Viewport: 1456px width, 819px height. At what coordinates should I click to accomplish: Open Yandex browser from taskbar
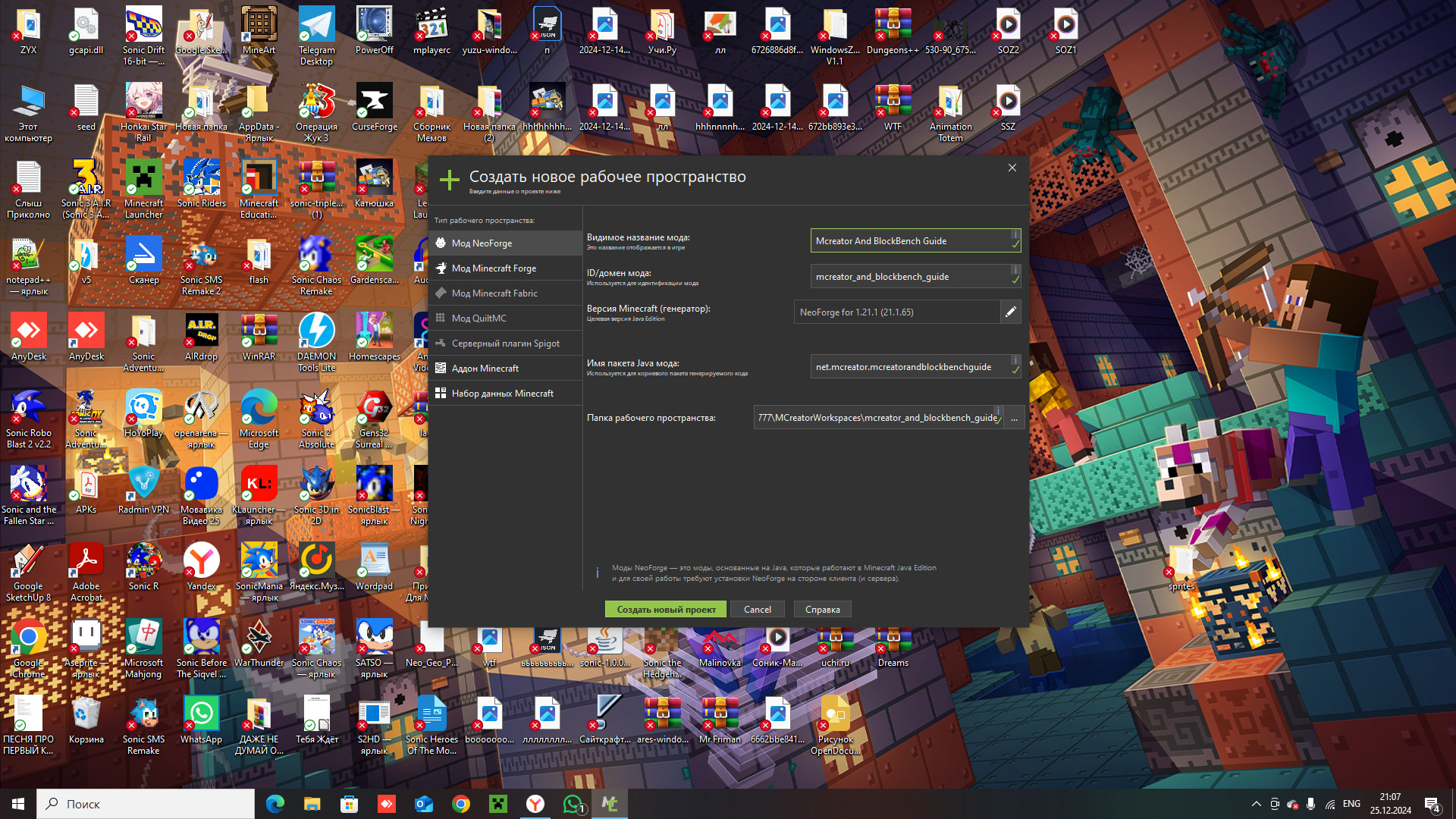point(535,804)
